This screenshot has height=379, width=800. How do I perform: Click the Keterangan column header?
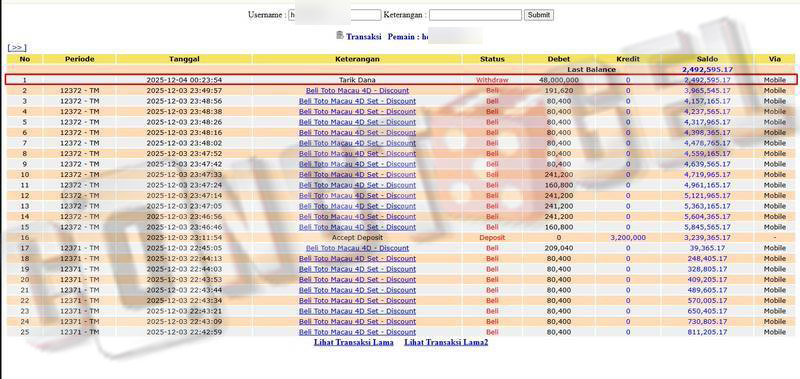tap(357, 59)
